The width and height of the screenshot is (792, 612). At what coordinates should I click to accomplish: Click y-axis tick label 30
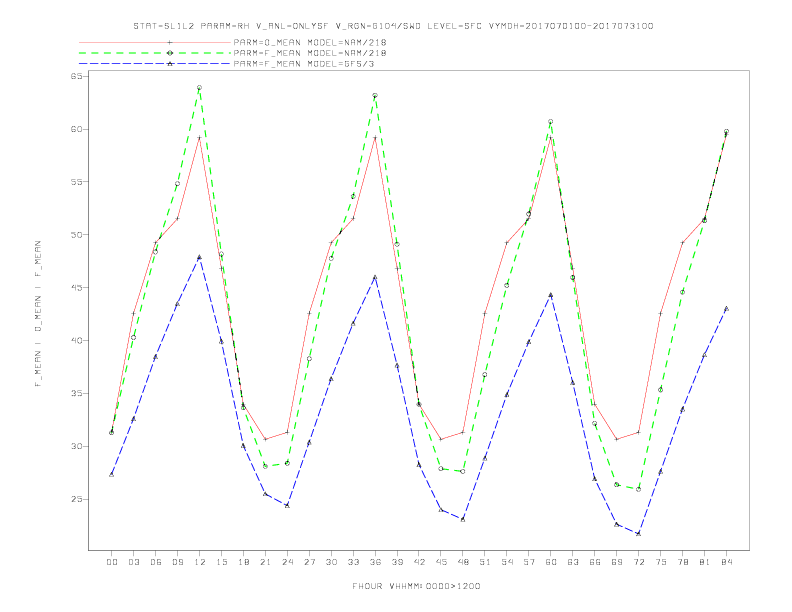click(x=76, y=446)
